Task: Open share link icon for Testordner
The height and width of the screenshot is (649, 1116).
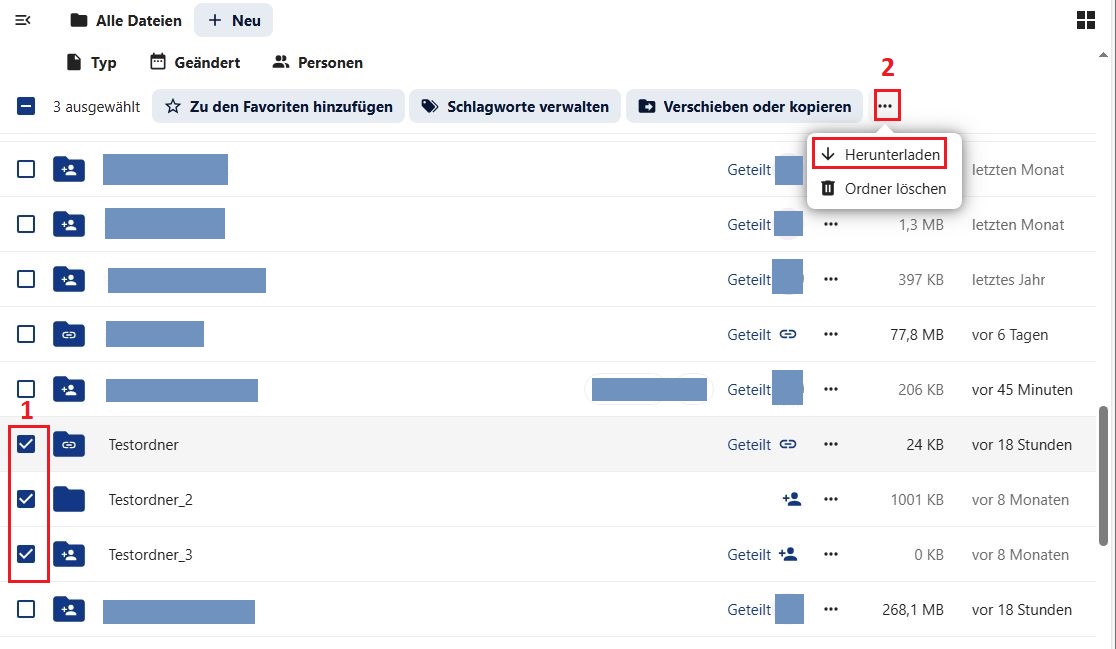Action: (x=788, y=444)
